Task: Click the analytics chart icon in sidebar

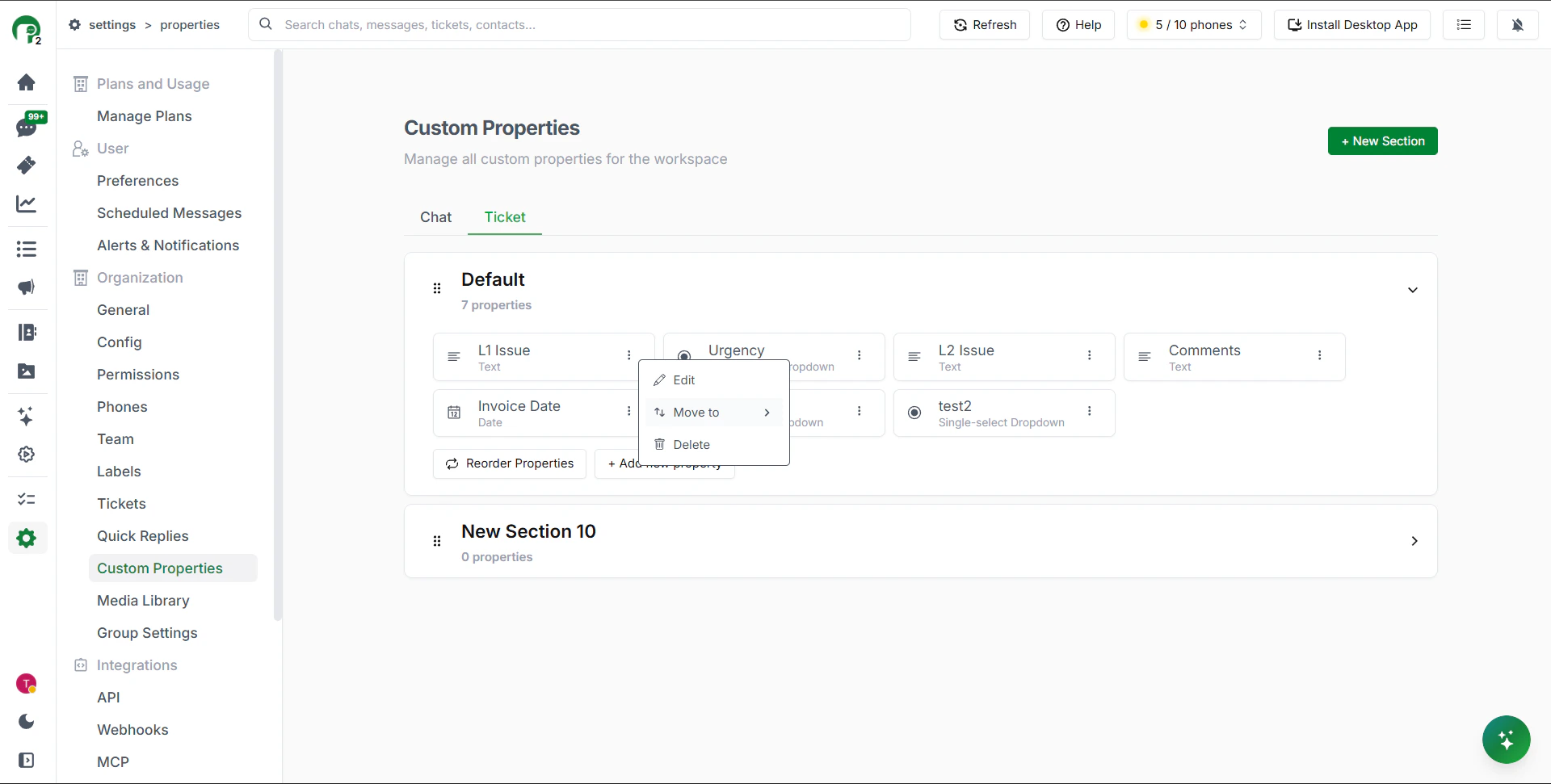Action: [27, 204]
